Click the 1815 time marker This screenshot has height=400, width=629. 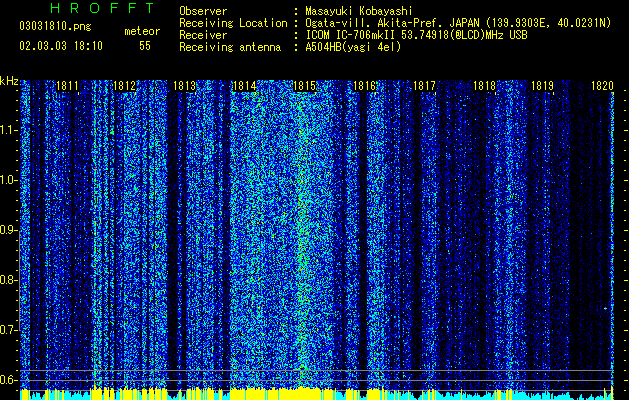pyautogui.click(x=304, y=86)
